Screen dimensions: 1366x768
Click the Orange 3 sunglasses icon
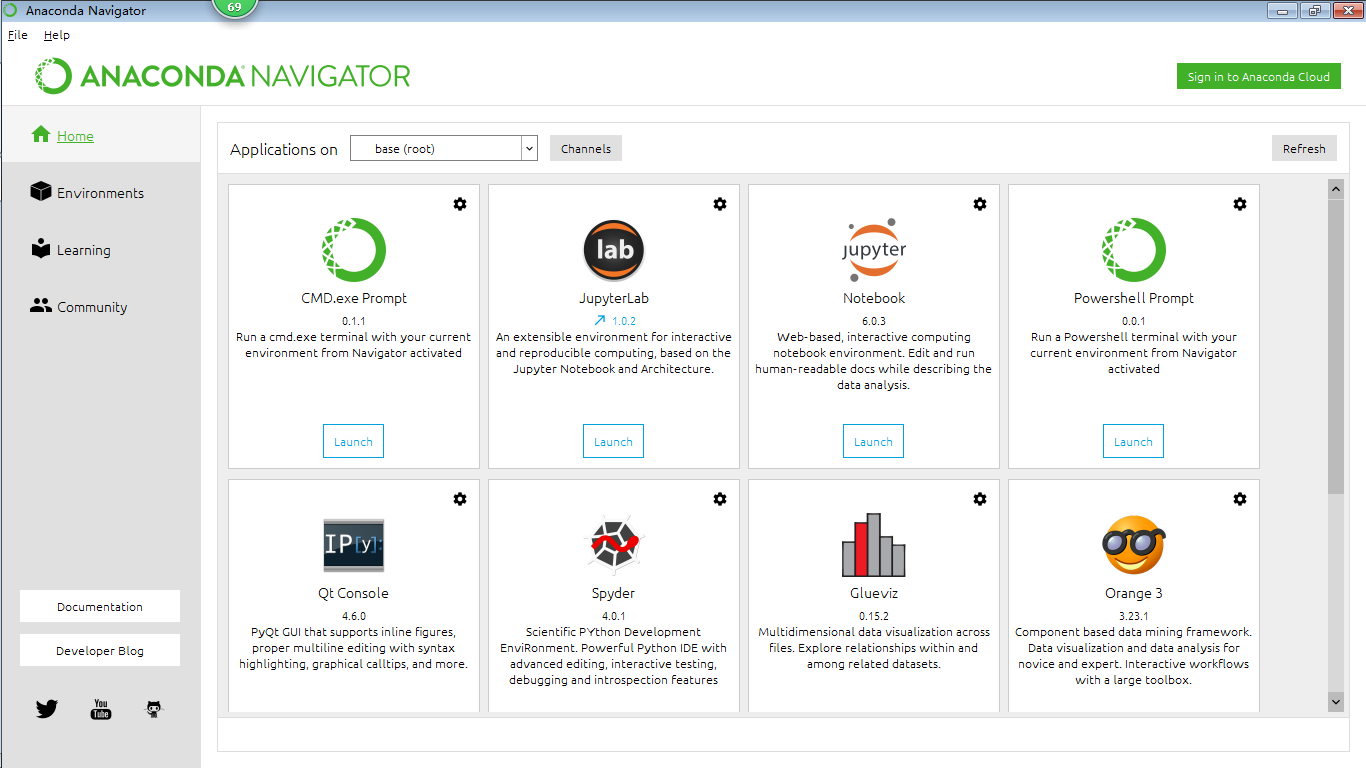(1134, 545)
